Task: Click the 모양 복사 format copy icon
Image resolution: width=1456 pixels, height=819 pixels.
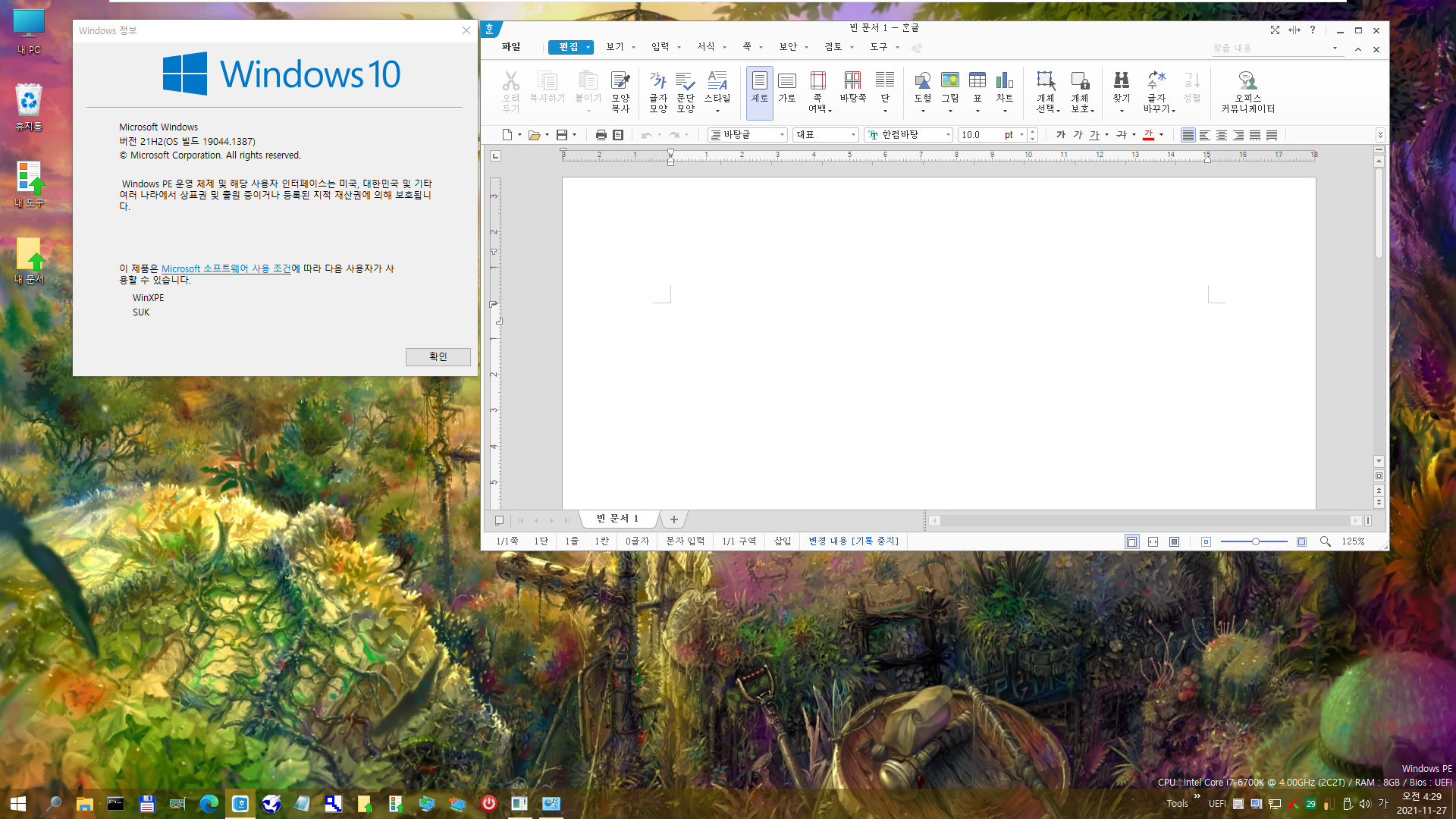Action: coord(620,92)
